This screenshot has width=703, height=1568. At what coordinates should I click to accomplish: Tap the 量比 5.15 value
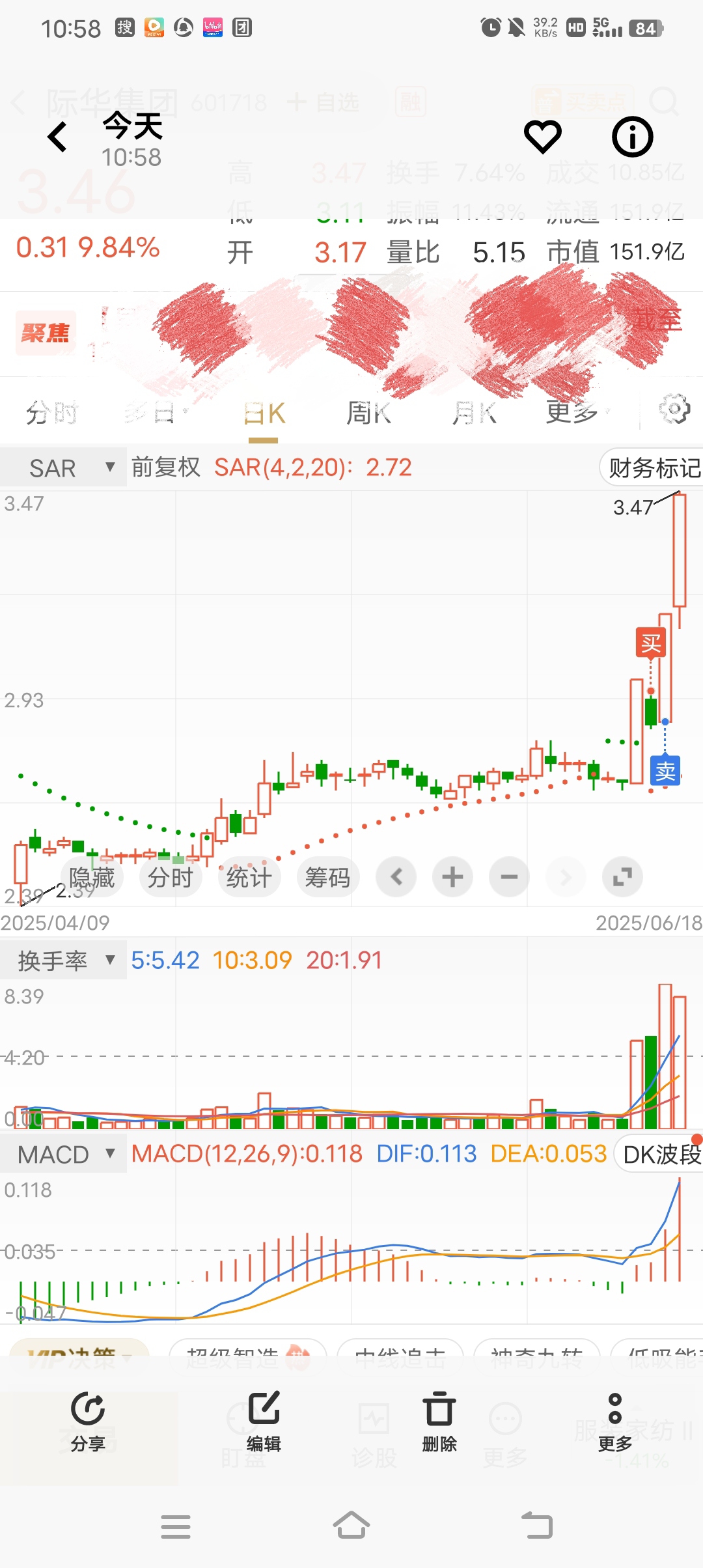tap(456, 252)
